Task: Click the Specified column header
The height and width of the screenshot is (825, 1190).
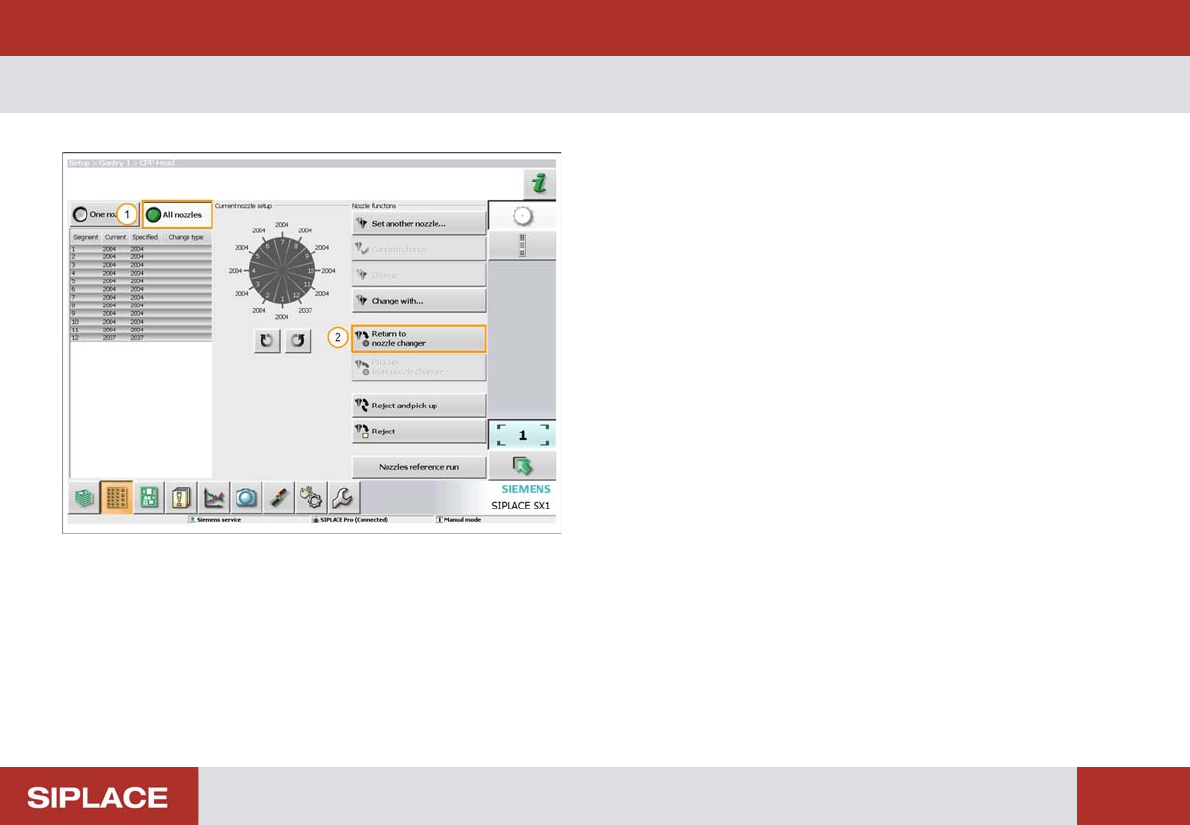Action: point(144,238)
